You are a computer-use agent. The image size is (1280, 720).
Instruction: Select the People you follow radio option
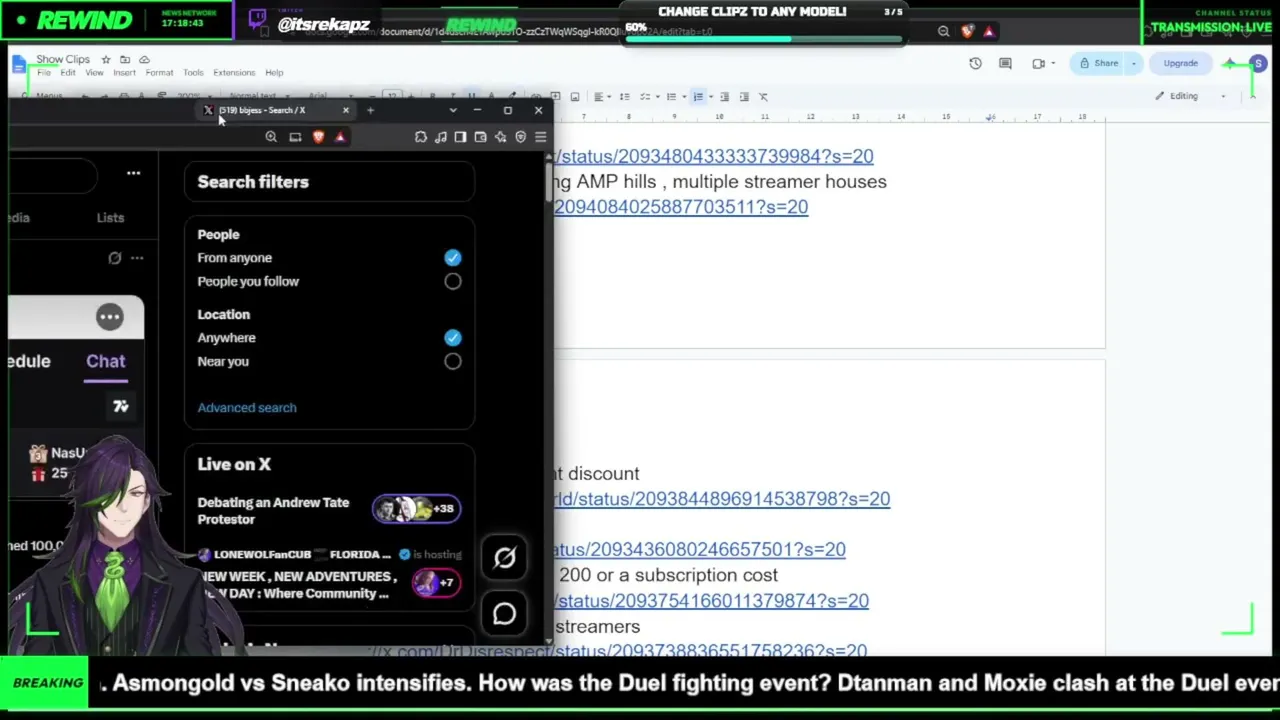point(453,282)
